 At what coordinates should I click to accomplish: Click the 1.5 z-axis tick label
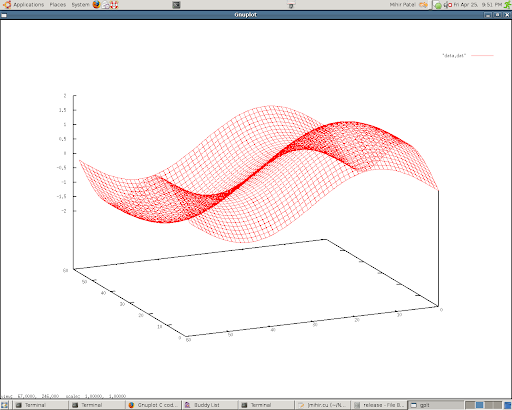coord(63,110)
